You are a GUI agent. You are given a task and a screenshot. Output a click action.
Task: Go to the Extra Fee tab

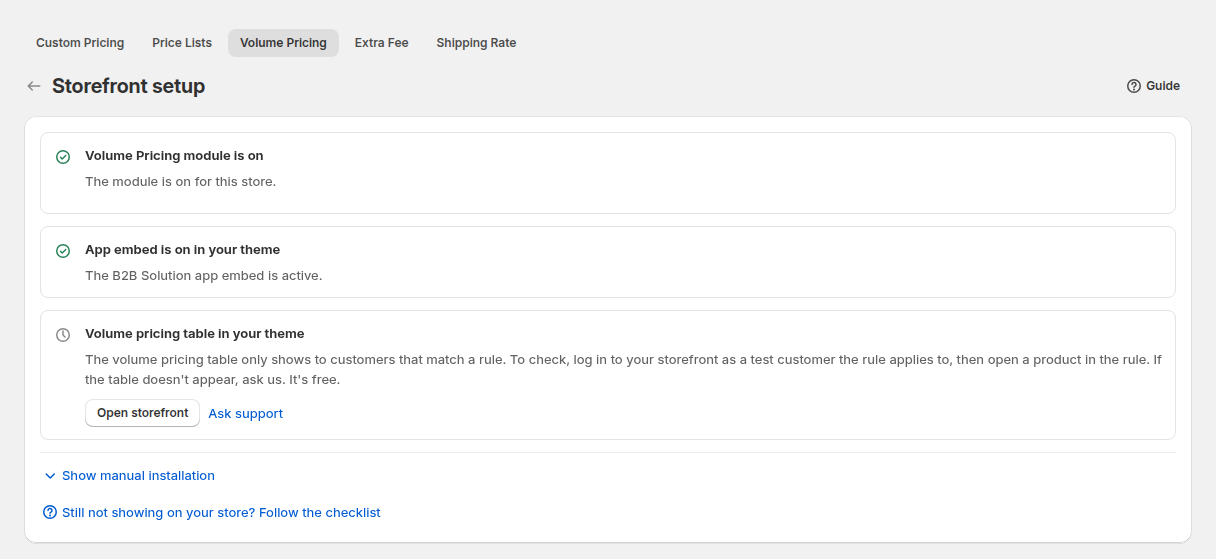point(382,43)
